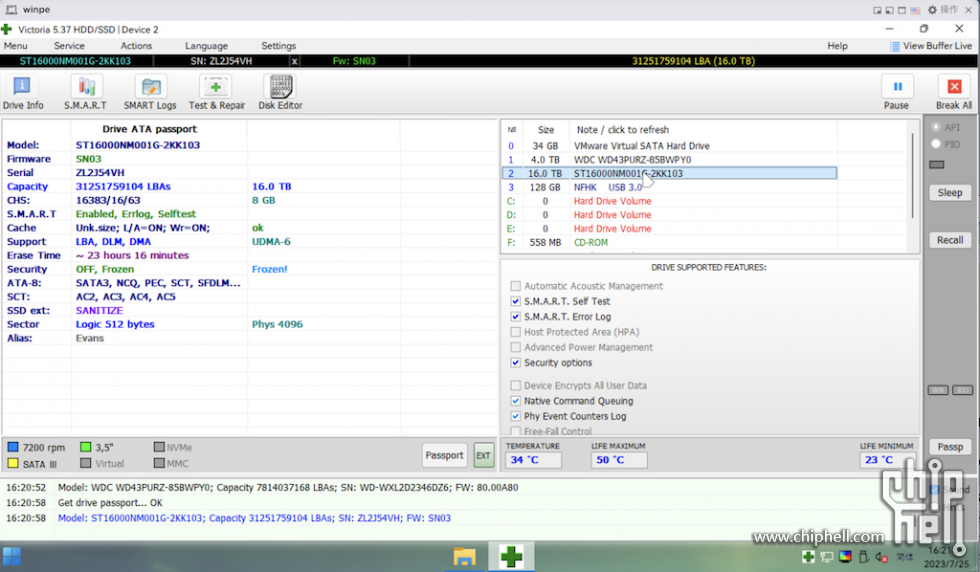Viewport: 980px width, 572px height.
Task: Open the Help menu
Action: pos(838,46)
